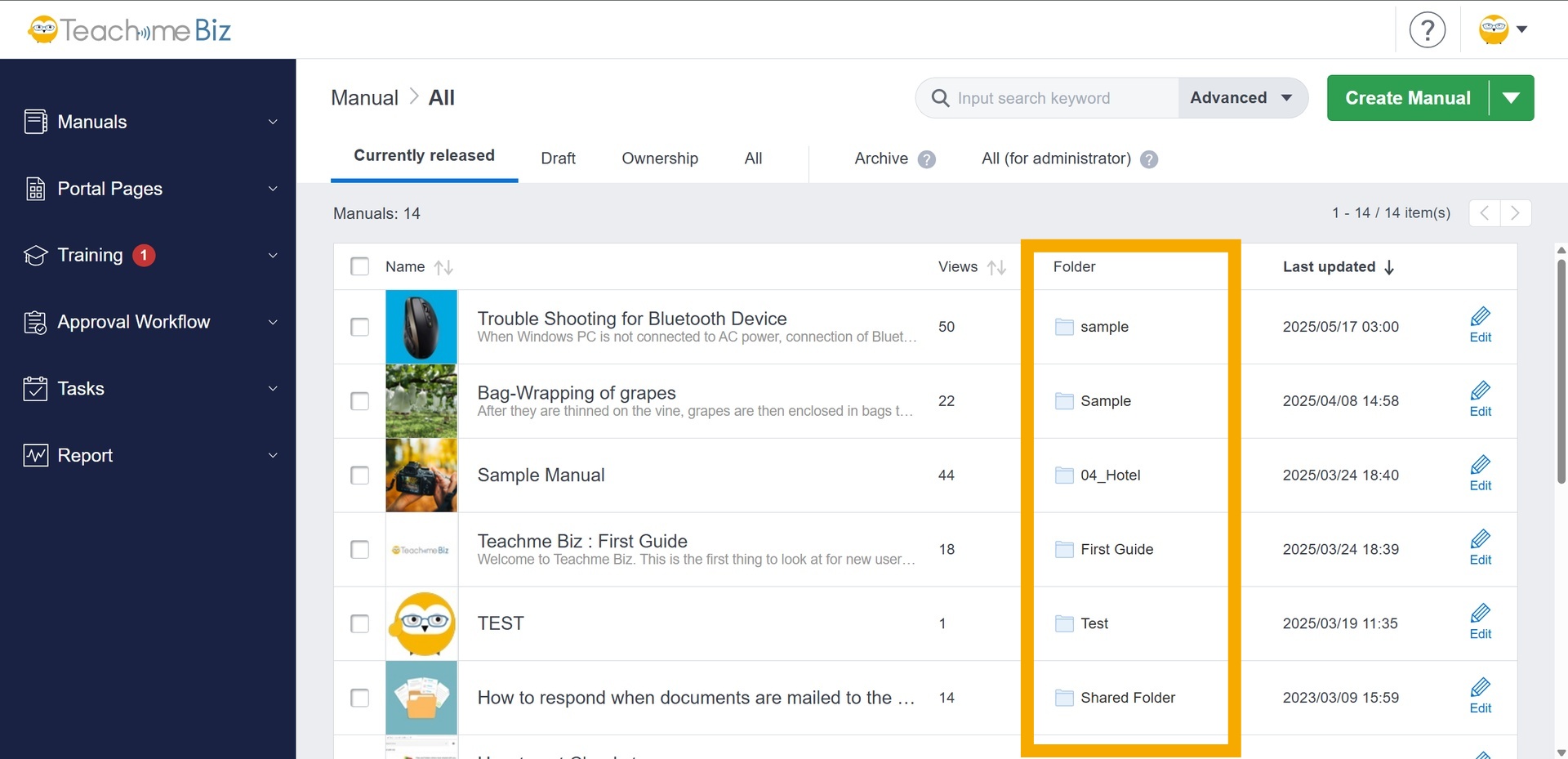
Task: Click the help question mark icon in header
Action: [1427, 30]
